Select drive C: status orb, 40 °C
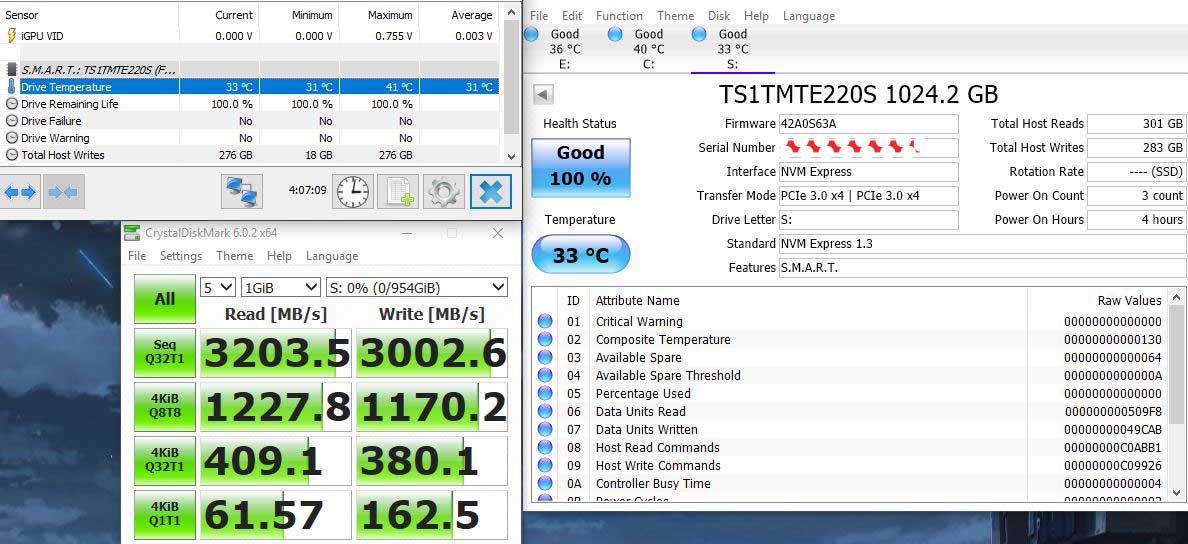This screenshot has width=1188, height=544. tap(615, 34)
